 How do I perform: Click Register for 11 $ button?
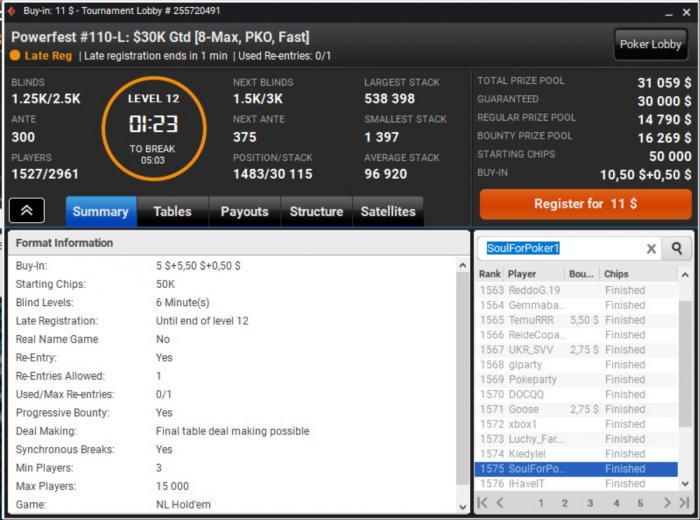[x=585, y=204]
